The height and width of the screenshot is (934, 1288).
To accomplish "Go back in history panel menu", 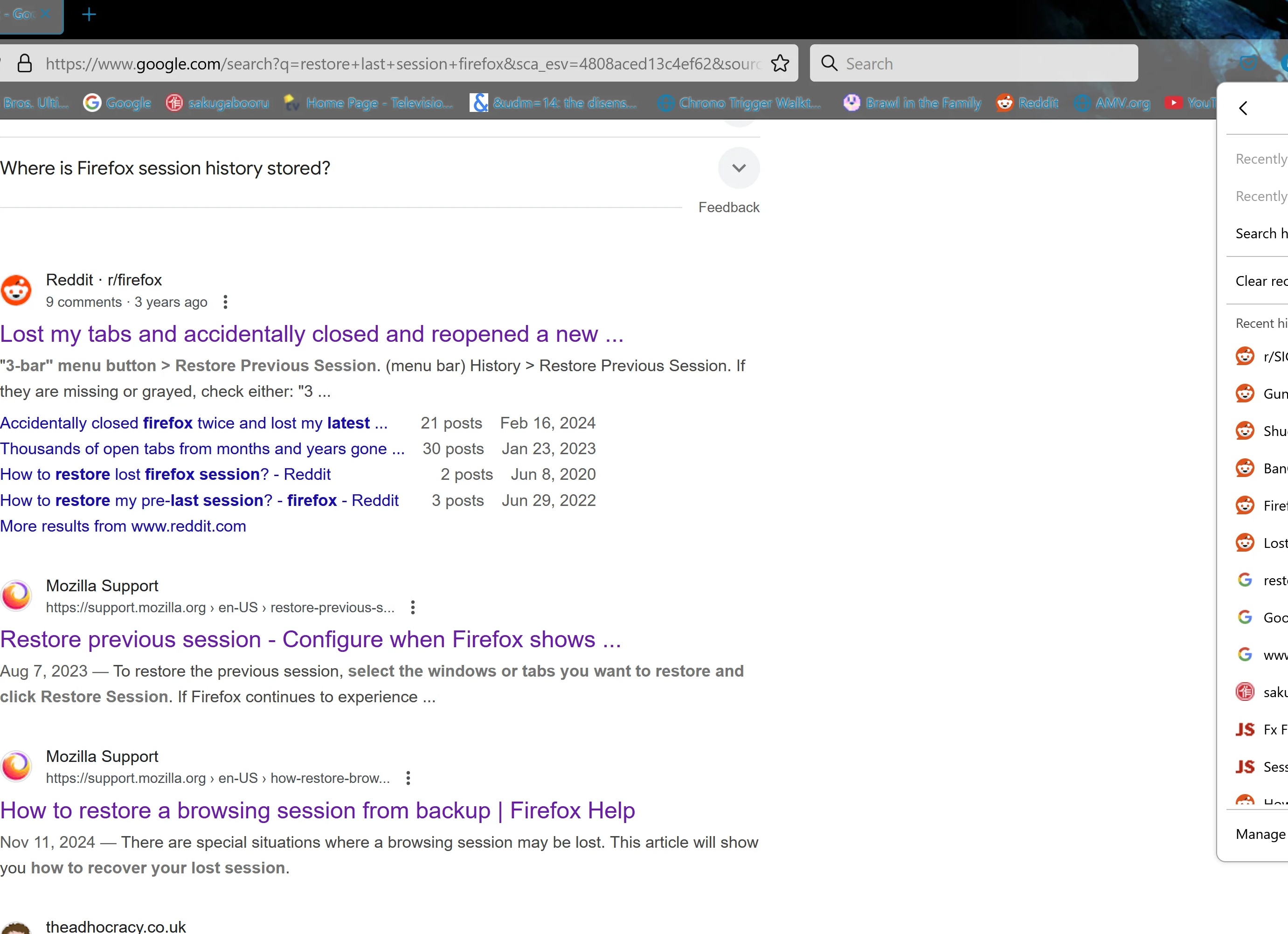I will [1243, 108].
